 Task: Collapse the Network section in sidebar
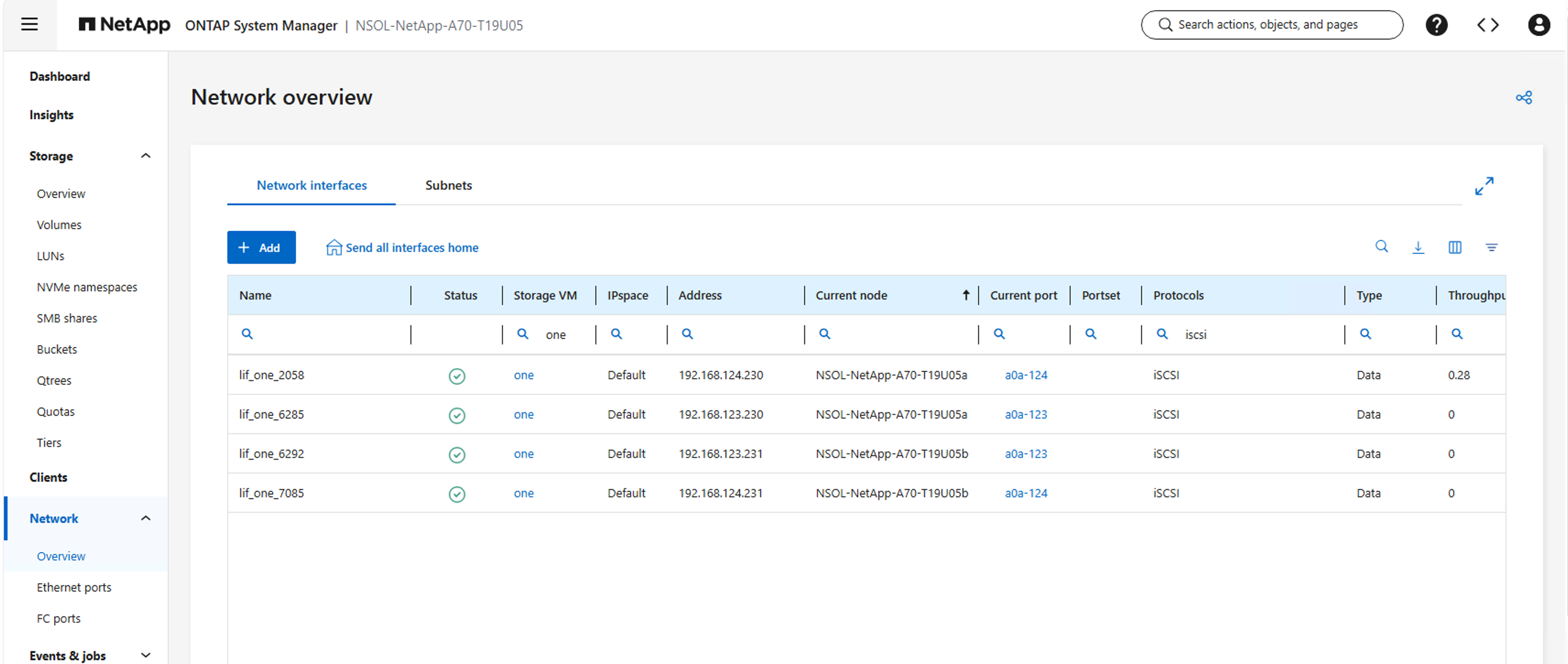click(x=146, y=518)
